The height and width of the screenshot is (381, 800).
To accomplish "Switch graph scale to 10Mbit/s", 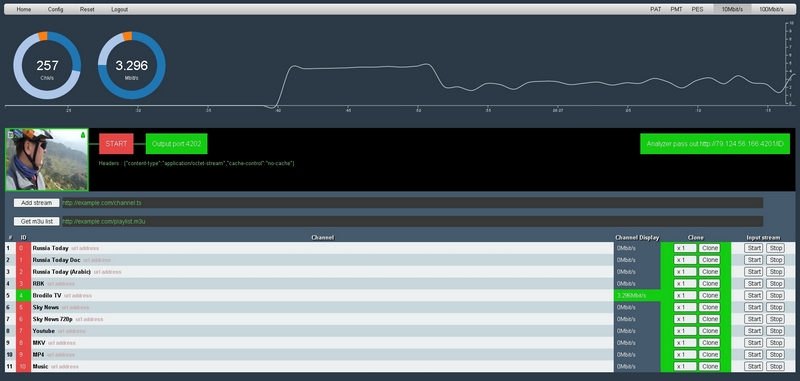I will [x=732, y=9].
